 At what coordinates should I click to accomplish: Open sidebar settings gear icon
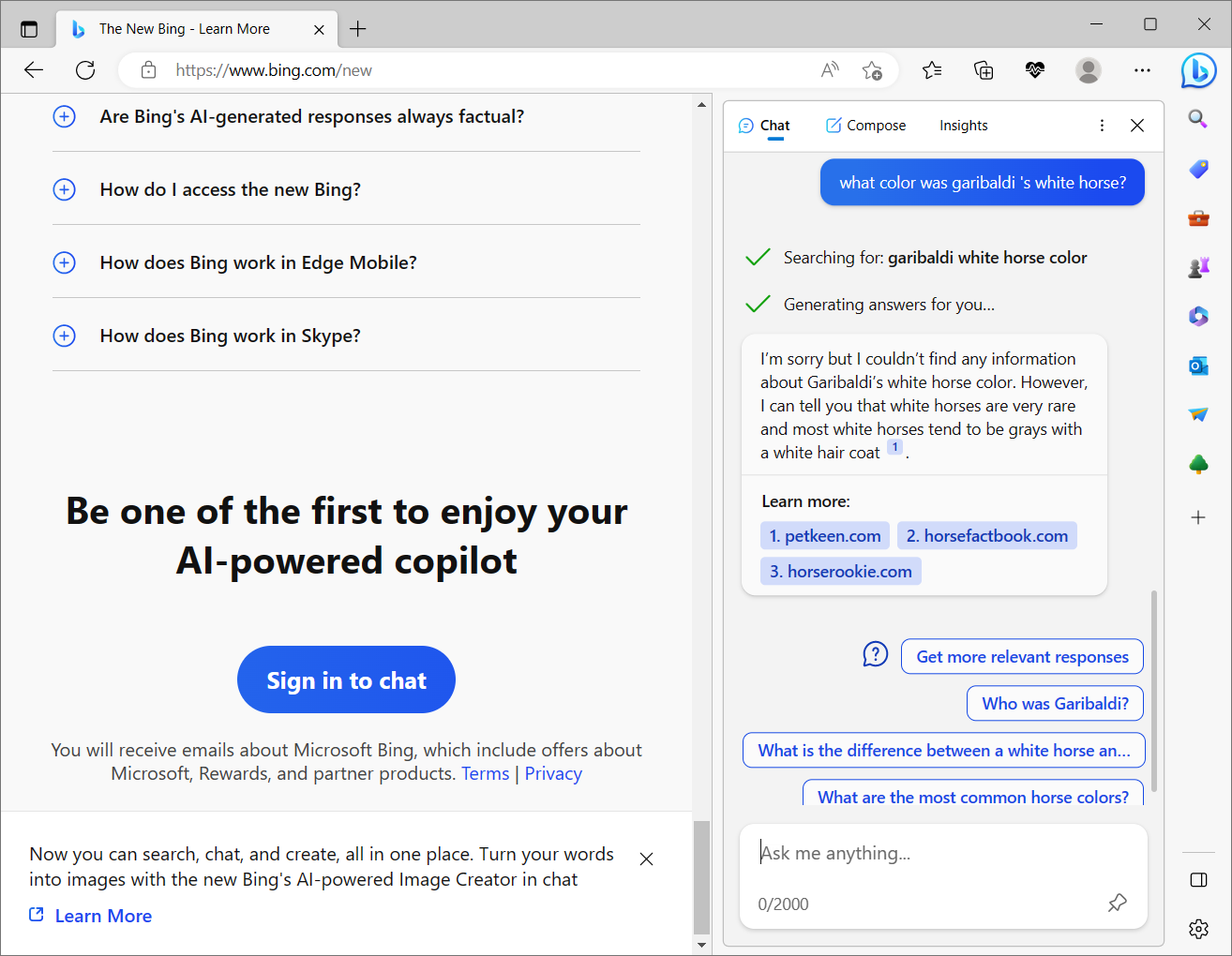tap(1198, 929)
